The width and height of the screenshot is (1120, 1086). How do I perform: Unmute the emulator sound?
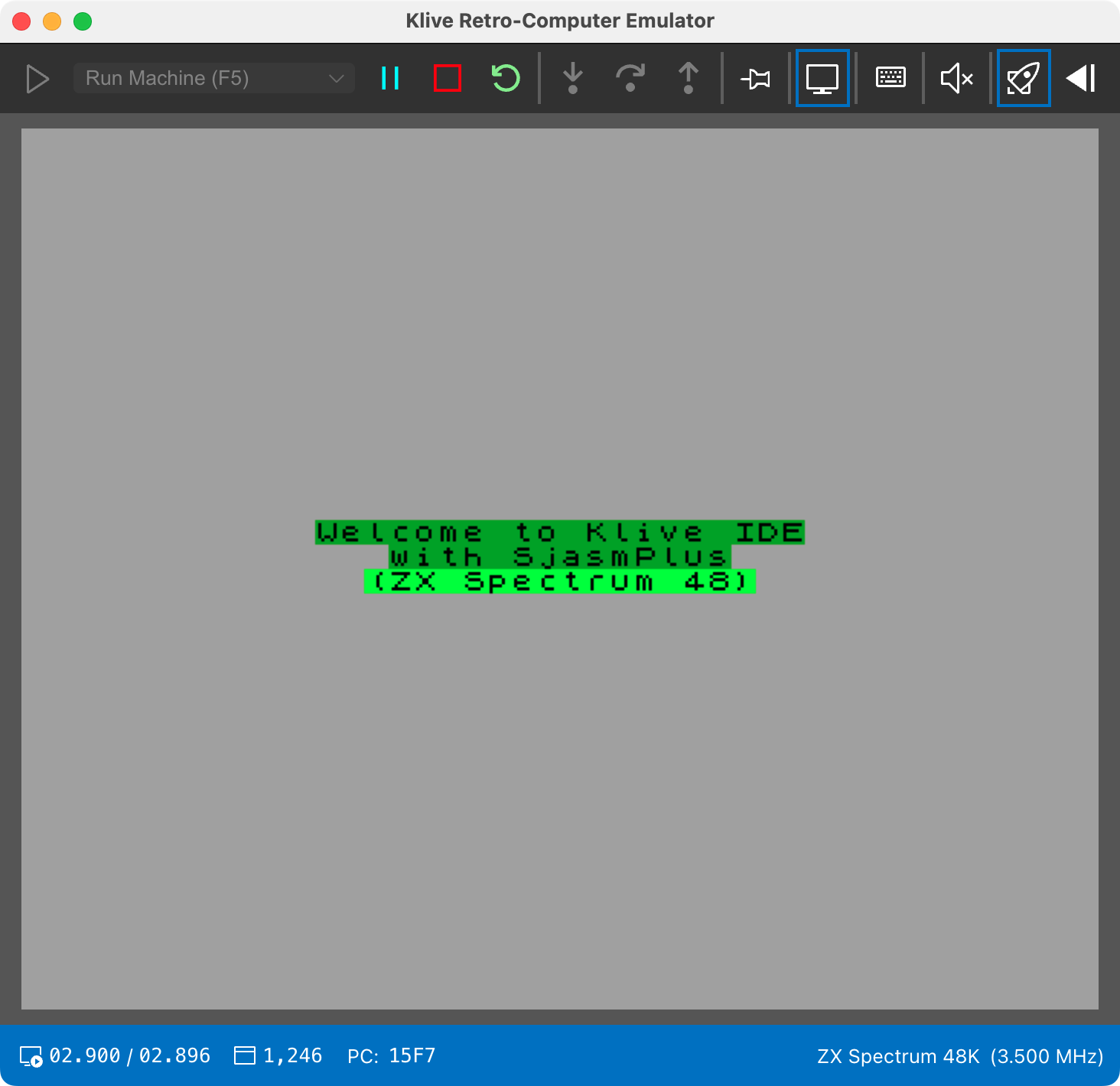coord(957,78)
